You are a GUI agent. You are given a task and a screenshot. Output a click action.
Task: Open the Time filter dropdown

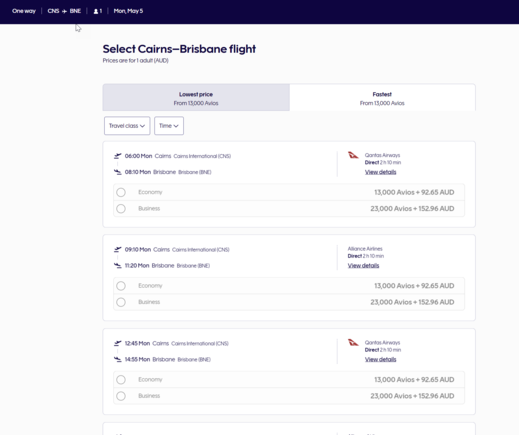click(169, 126)
